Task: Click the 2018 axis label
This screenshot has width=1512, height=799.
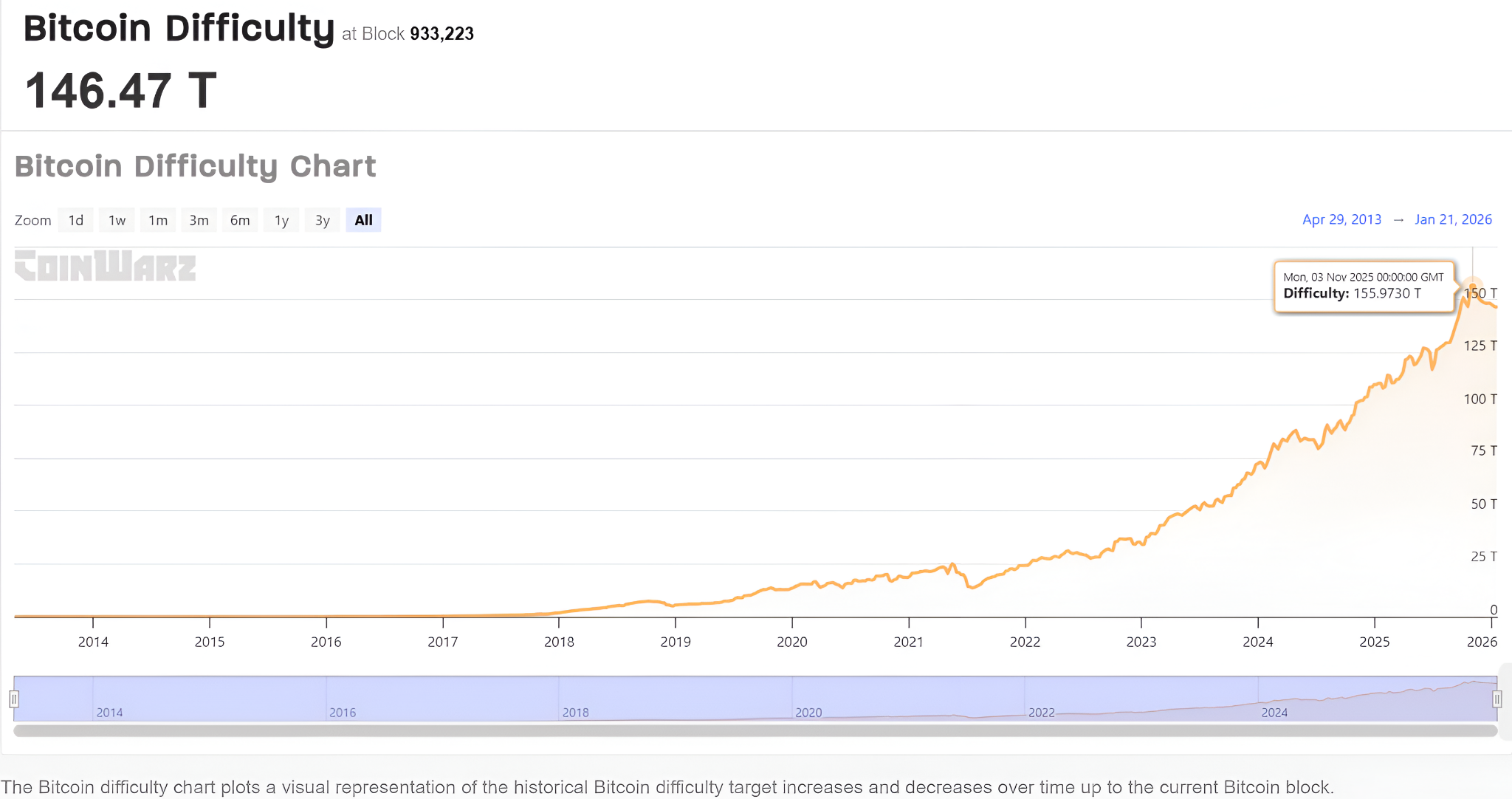Action: 560,642
